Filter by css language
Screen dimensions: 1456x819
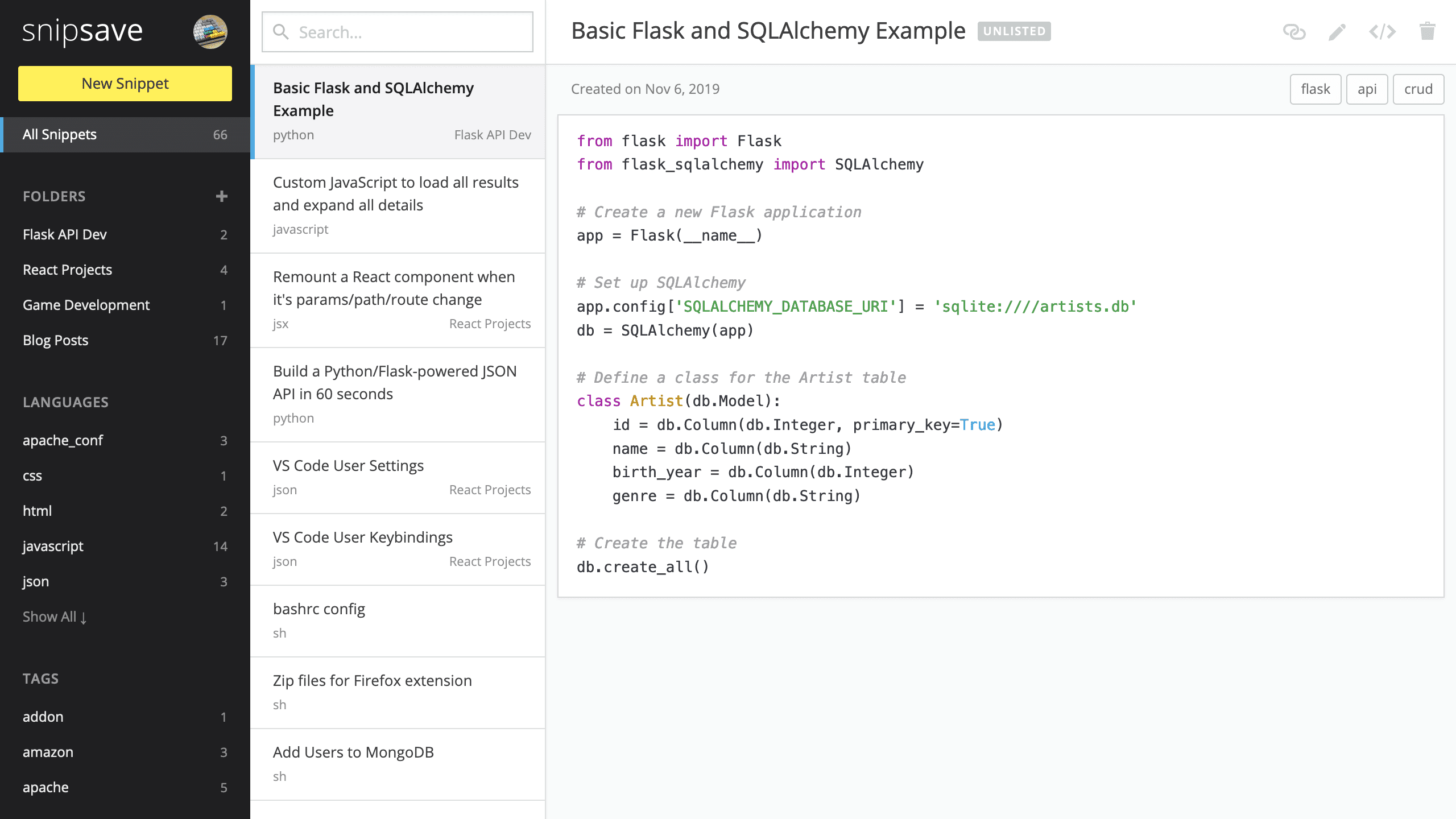point(125,475)
